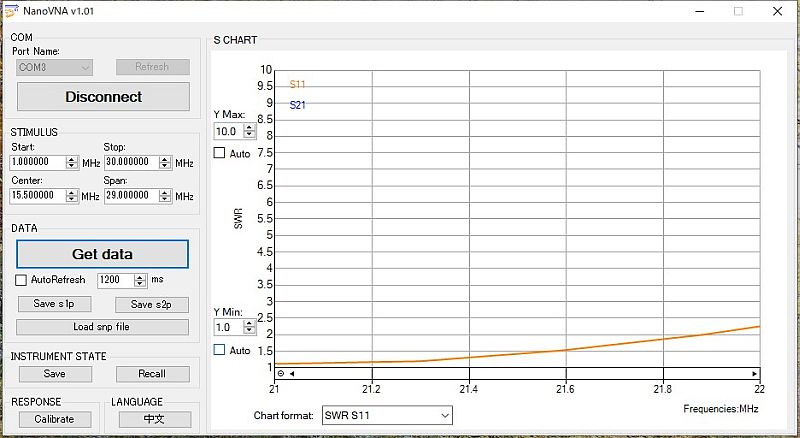This screenshot has width=800, height=438.
Task: Click the Center frequency input field
Action: (x=38, y=196)
